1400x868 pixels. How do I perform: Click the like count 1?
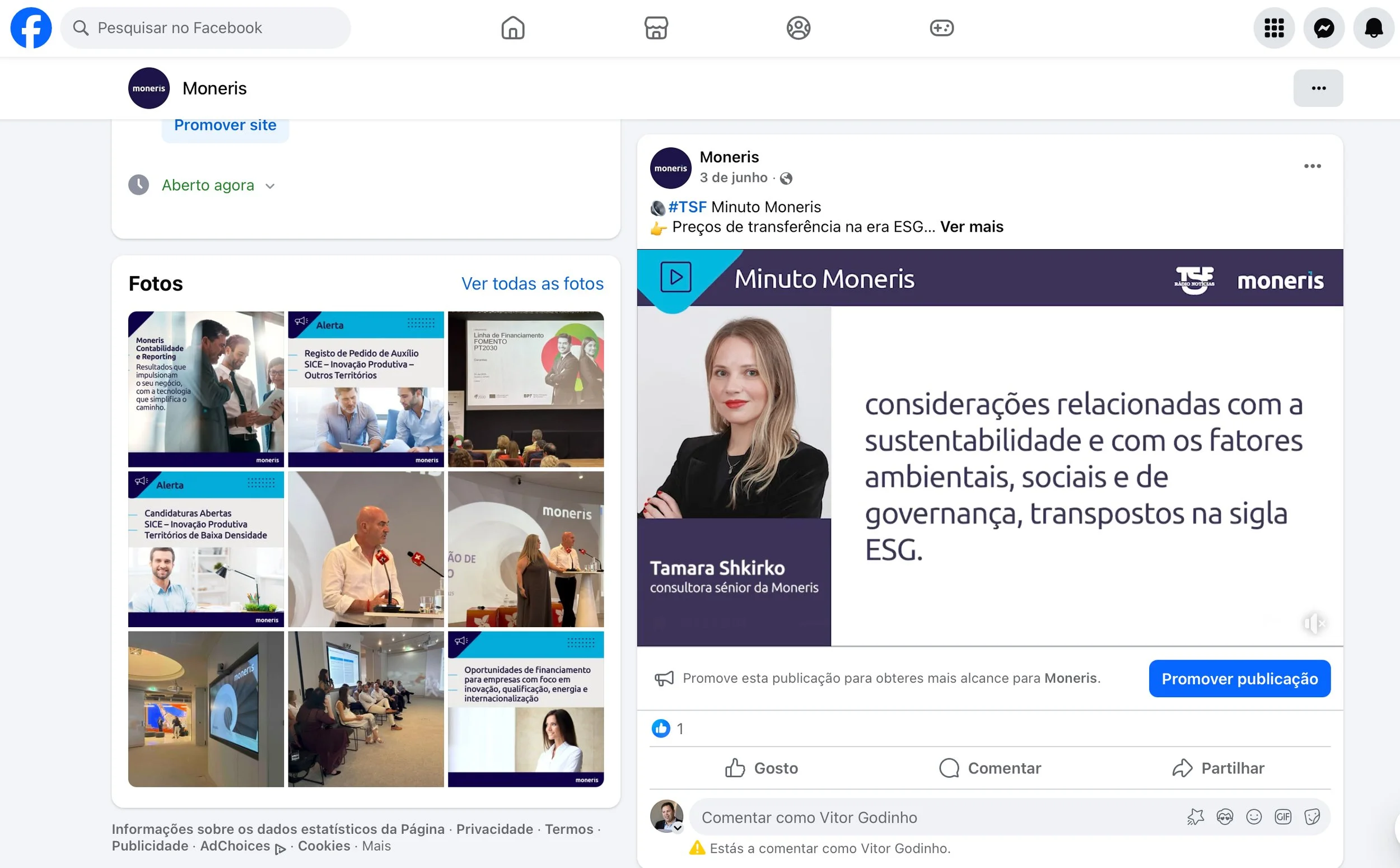pyautogui.click(x=680, y=729)
